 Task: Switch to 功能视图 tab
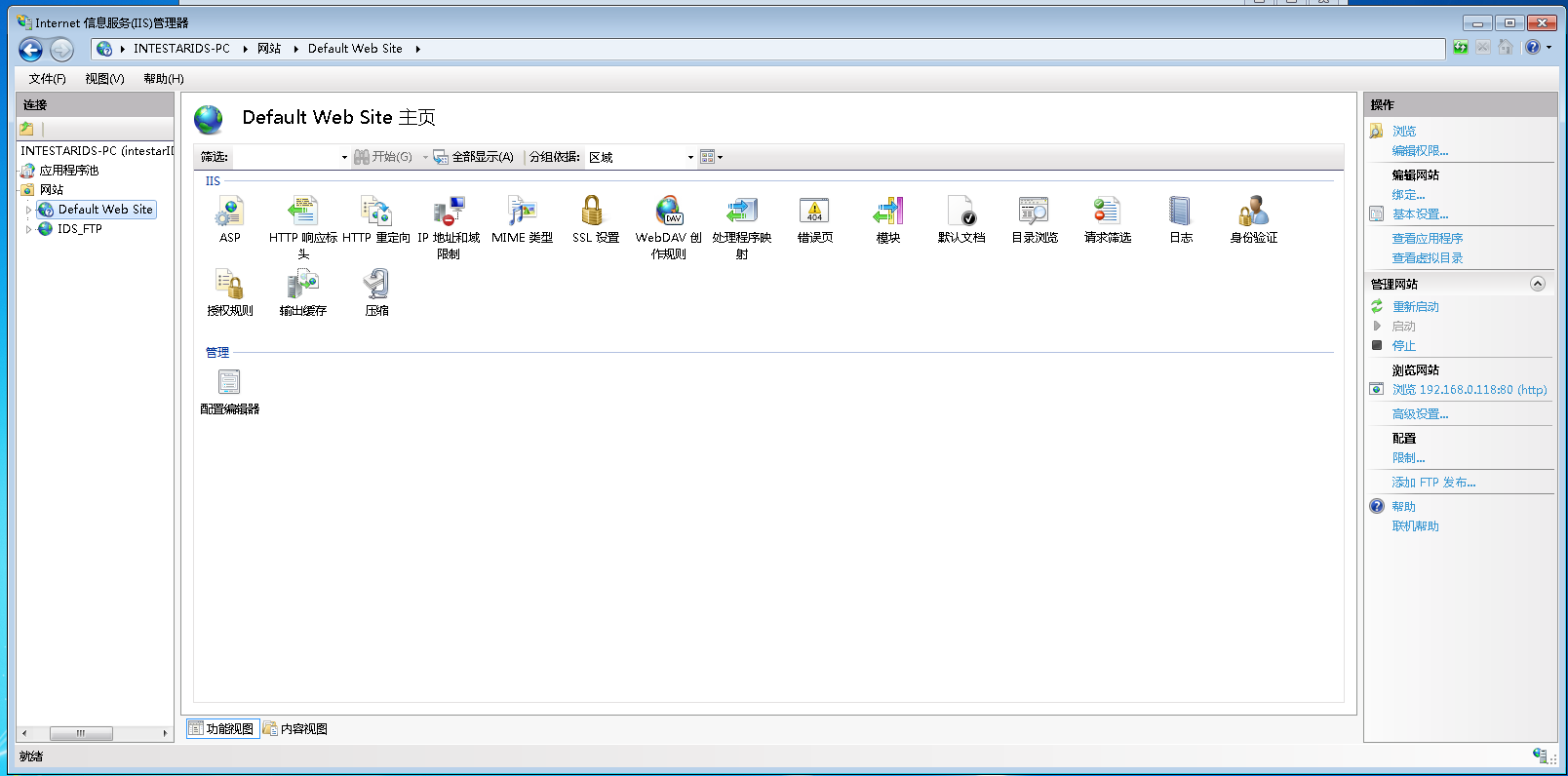[222, 728]
